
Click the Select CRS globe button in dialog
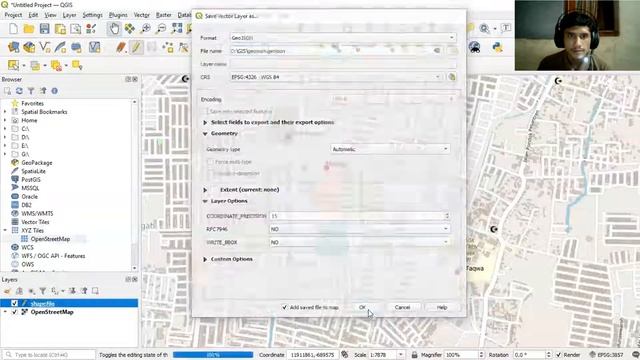[x=452, y=77]
